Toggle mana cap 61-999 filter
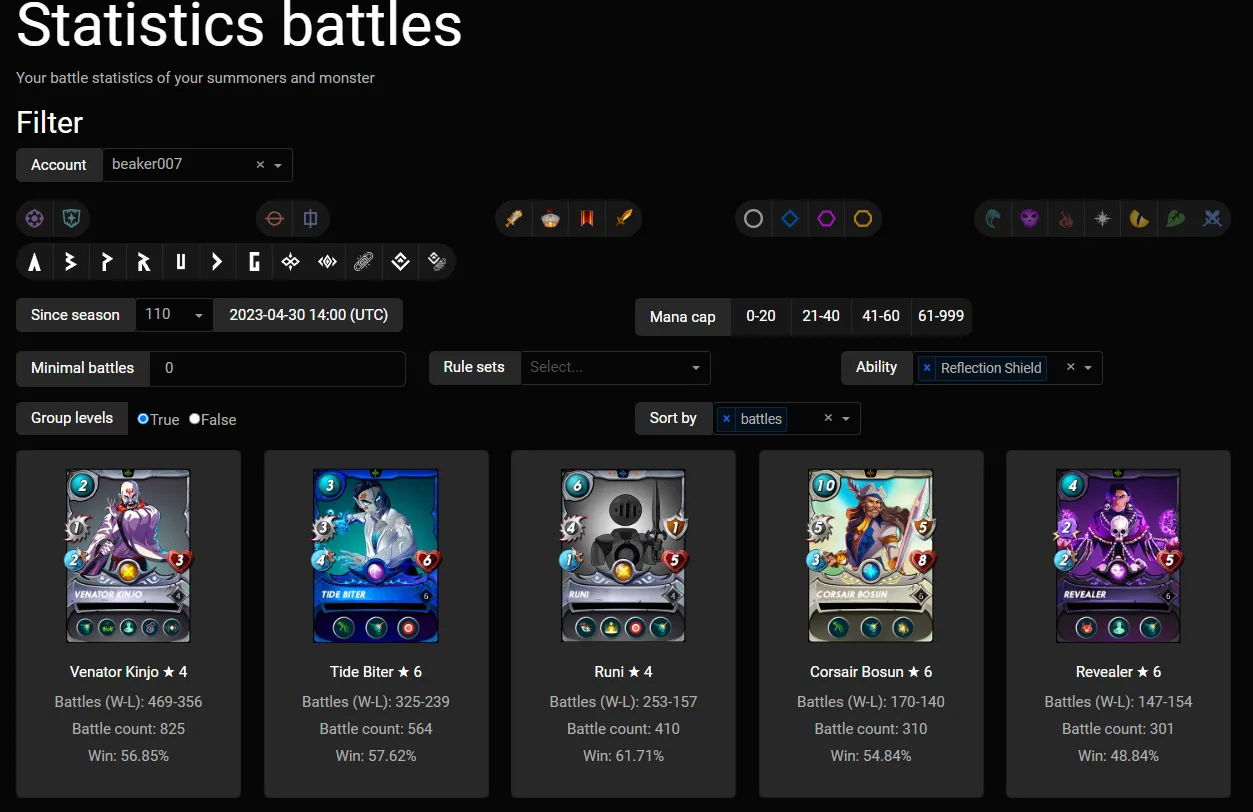 941,316
